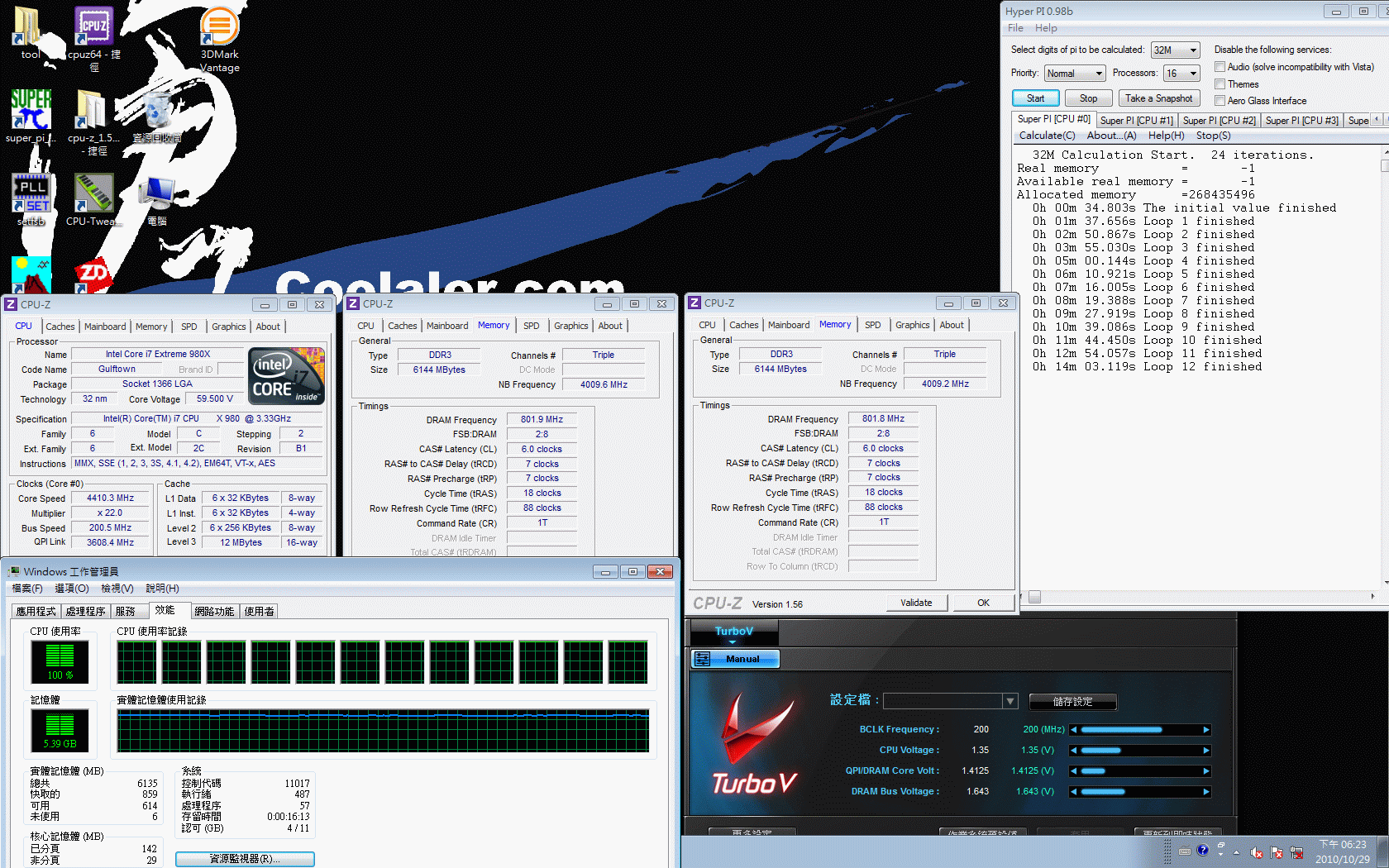Click the keyboard icon in the taskbar tray
This screenshot has width=1389, height=868.
tap(1185, 851)
